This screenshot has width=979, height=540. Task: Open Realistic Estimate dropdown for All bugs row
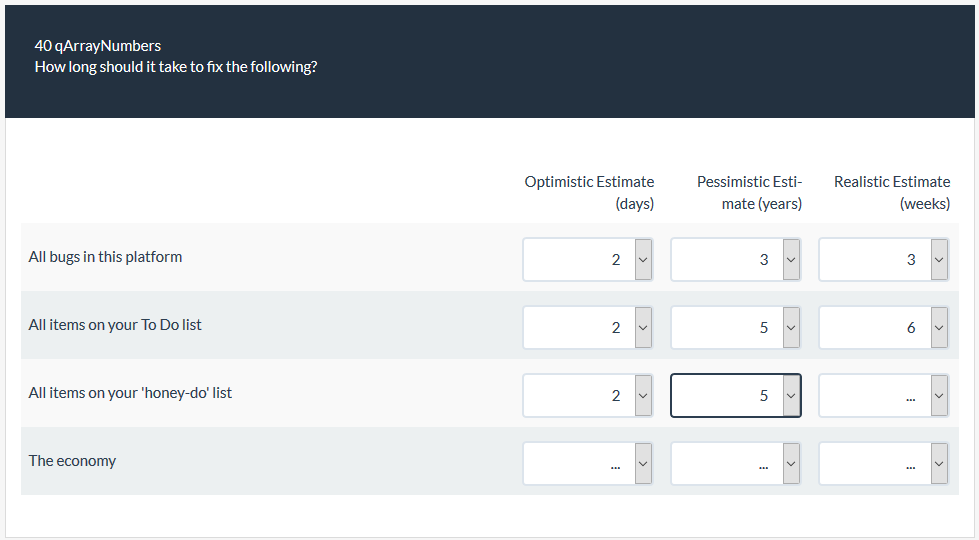click(x=883, y=259)
